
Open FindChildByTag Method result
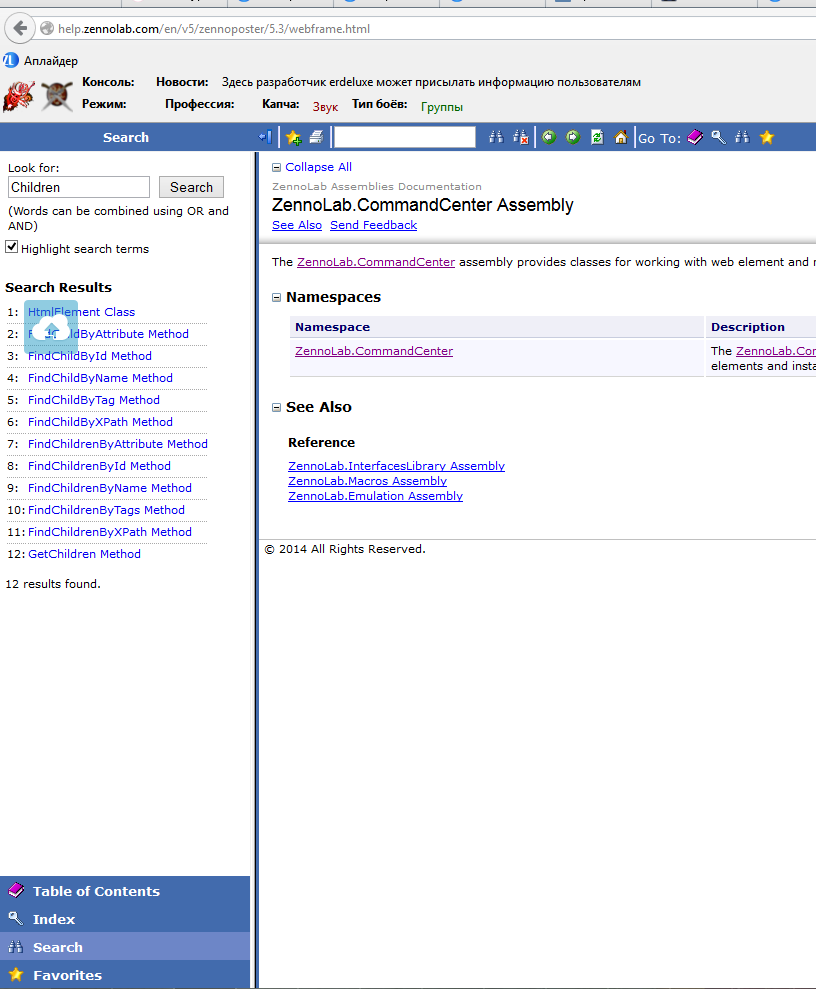click(93, 401)
